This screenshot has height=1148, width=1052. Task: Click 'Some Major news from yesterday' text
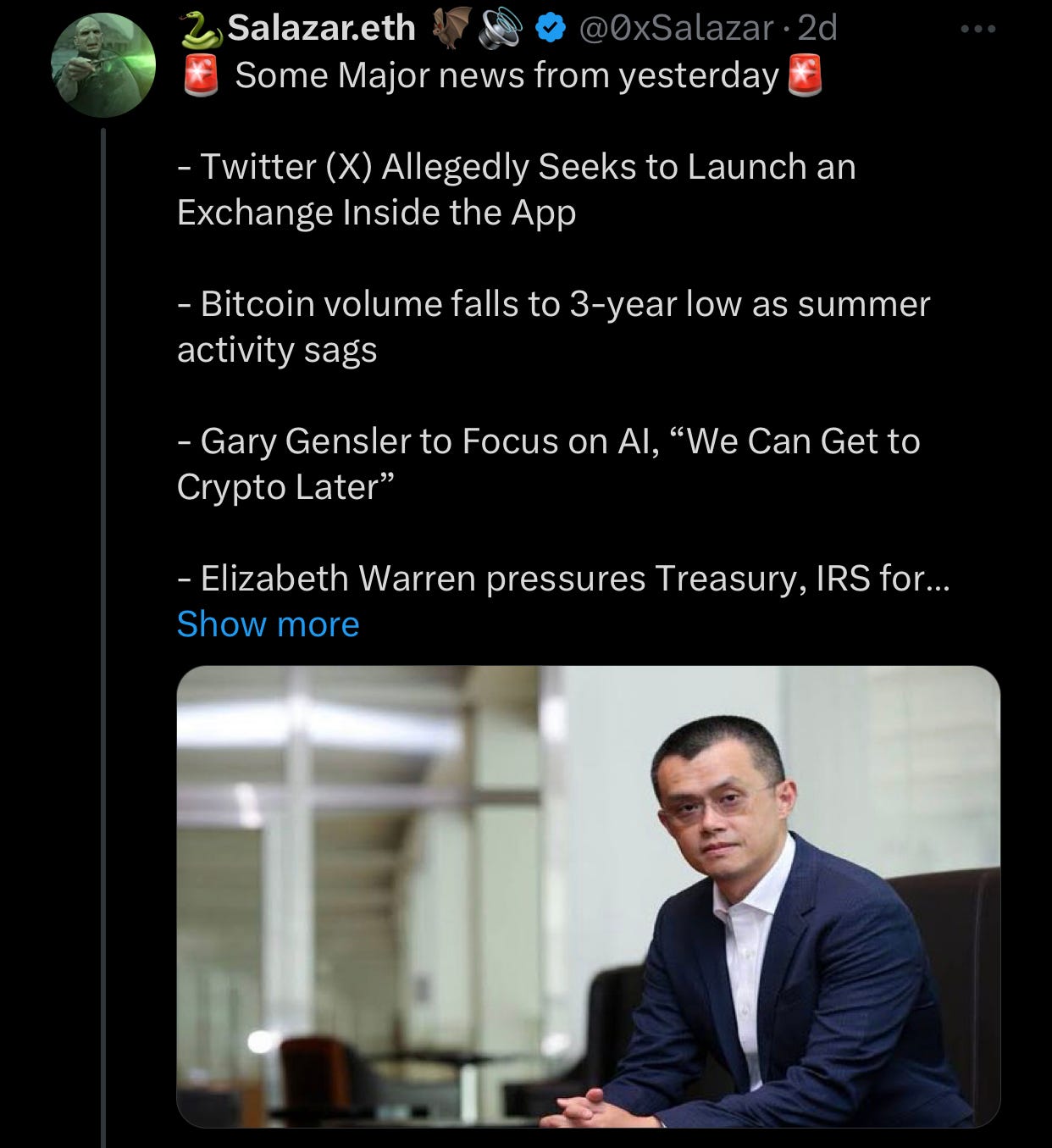pyautogui.click(x=507, y=75)
